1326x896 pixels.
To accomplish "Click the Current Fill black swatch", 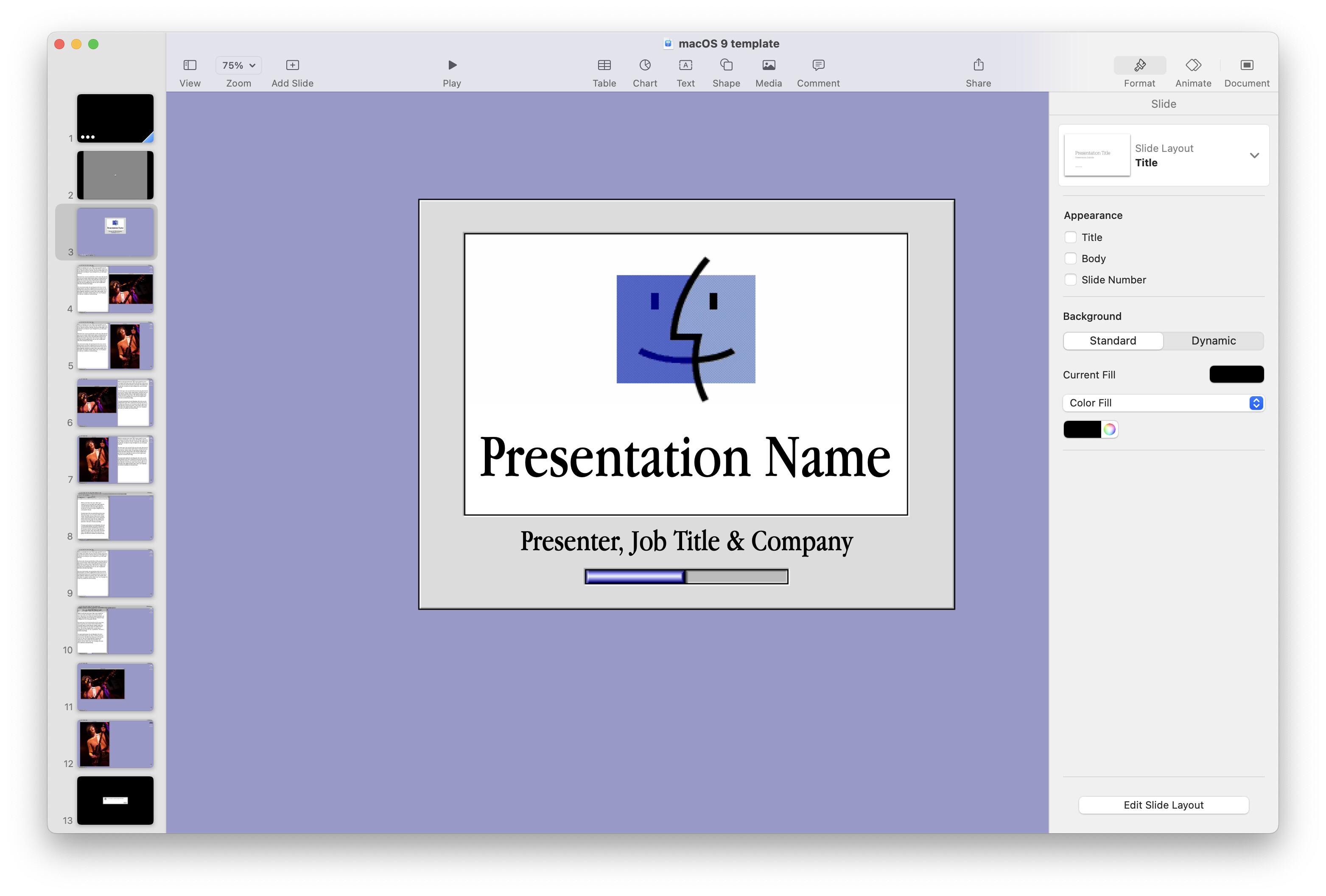I will 1236,374.
